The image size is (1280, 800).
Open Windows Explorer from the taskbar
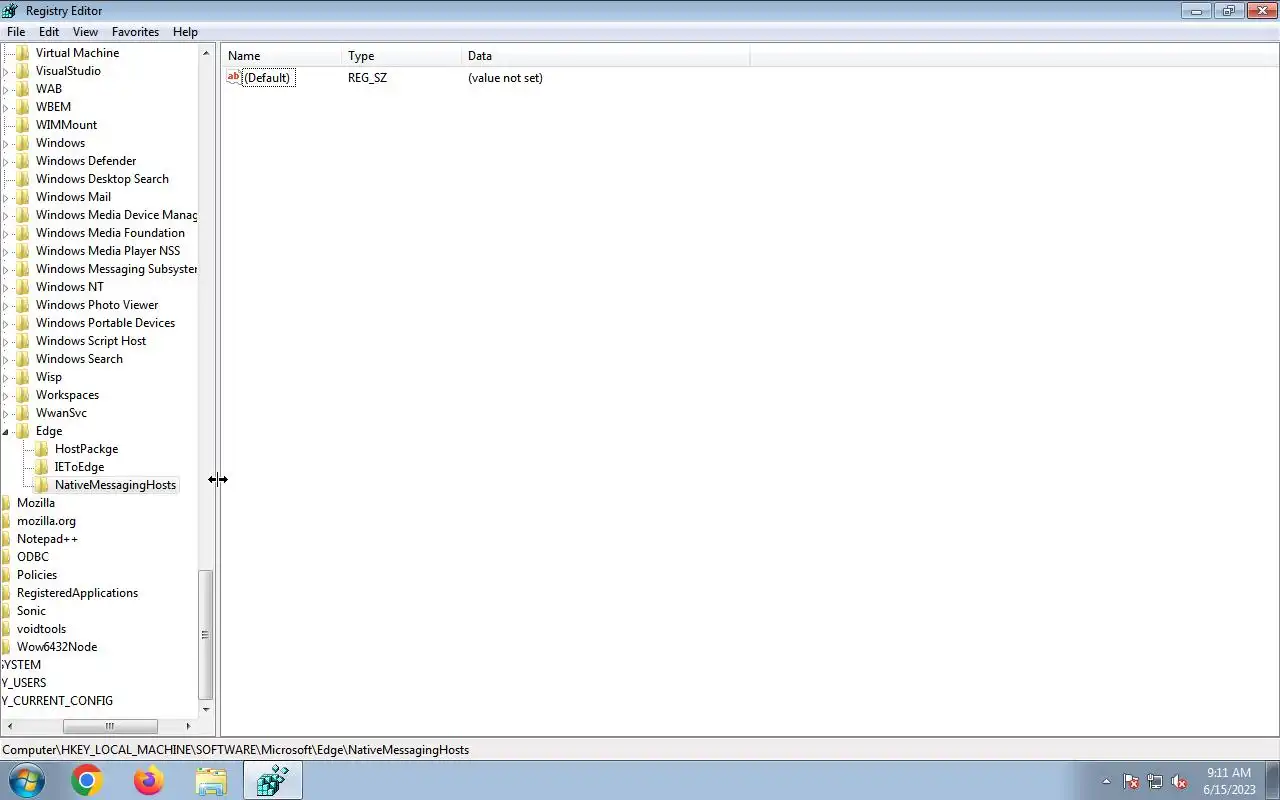coord(211,781)
